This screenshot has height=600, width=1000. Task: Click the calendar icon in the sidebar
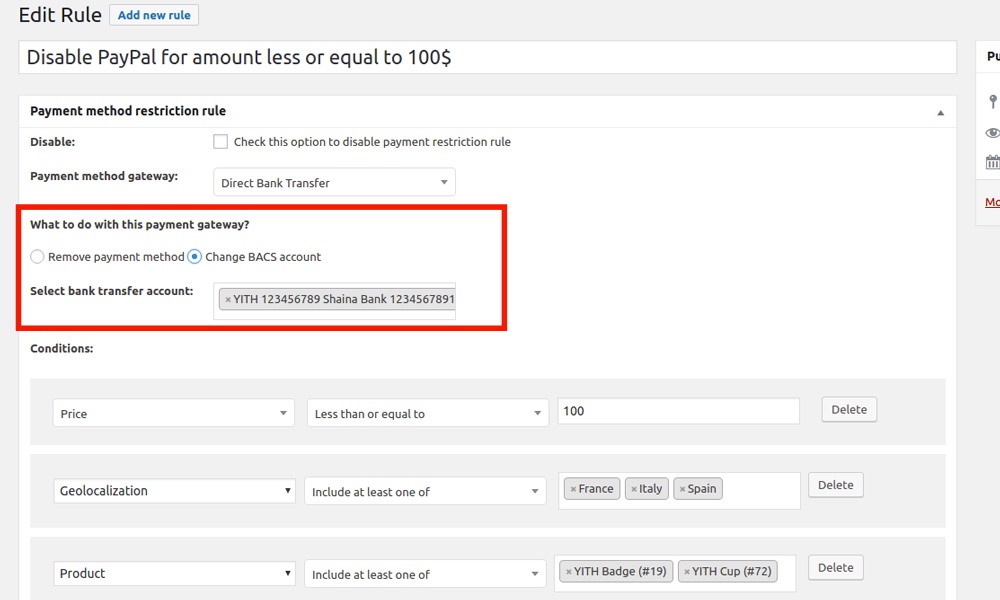click(992, 162)
